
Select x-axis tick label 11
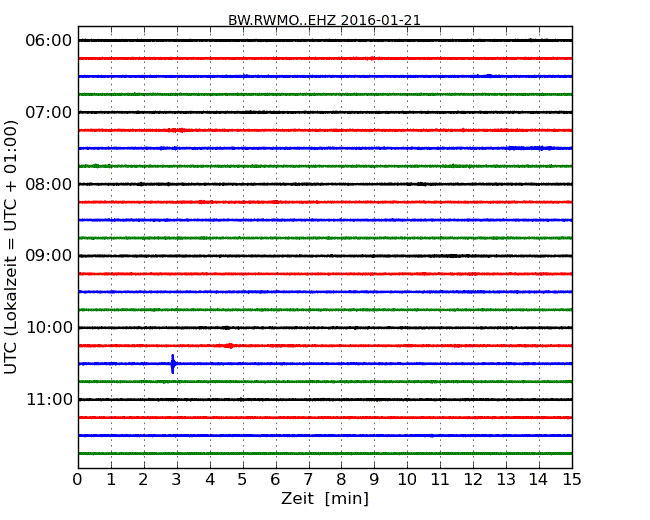[x=440, y=479]
